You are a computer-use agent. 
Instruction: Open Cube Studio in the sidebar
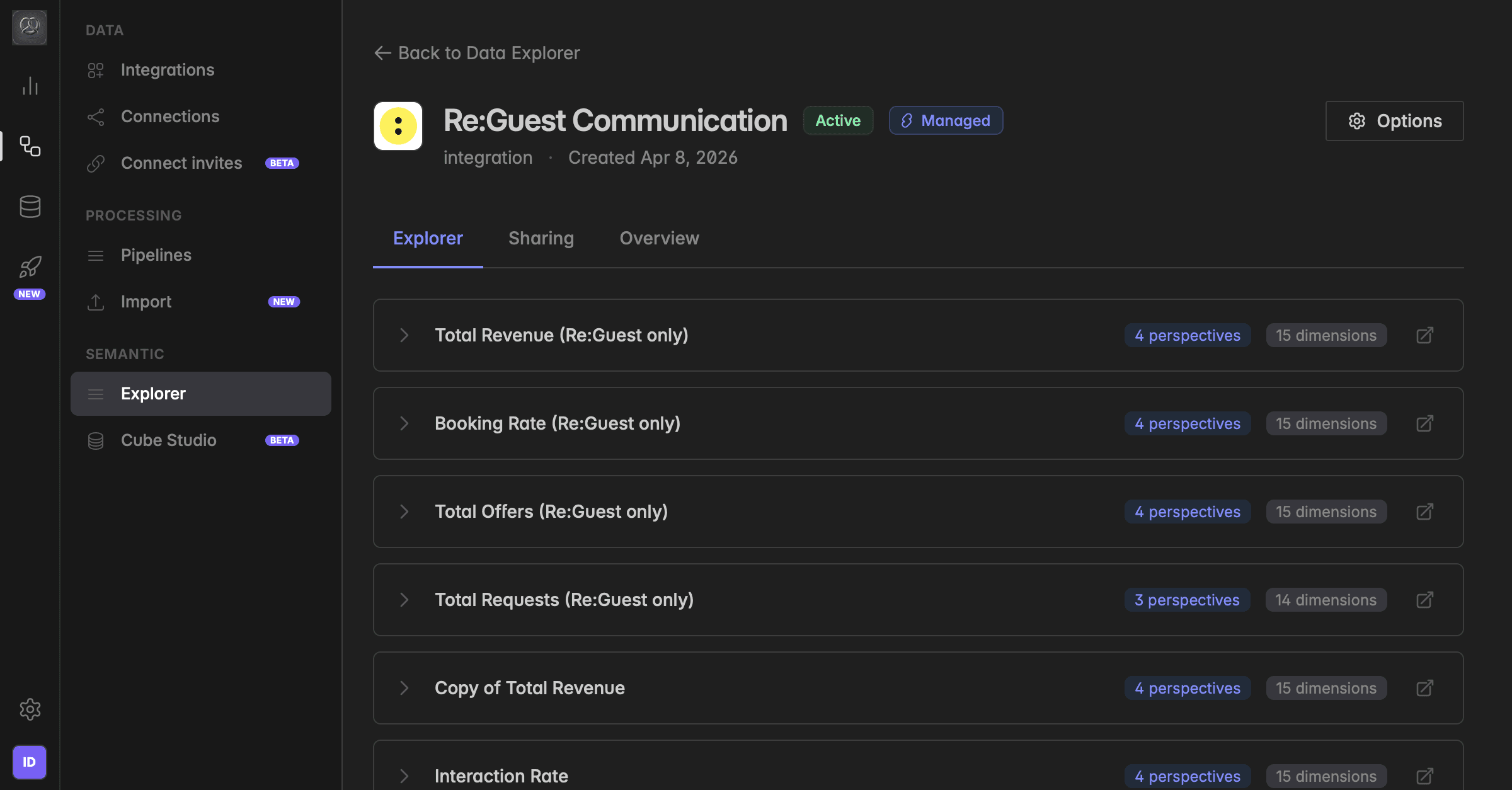coord(201,440)
